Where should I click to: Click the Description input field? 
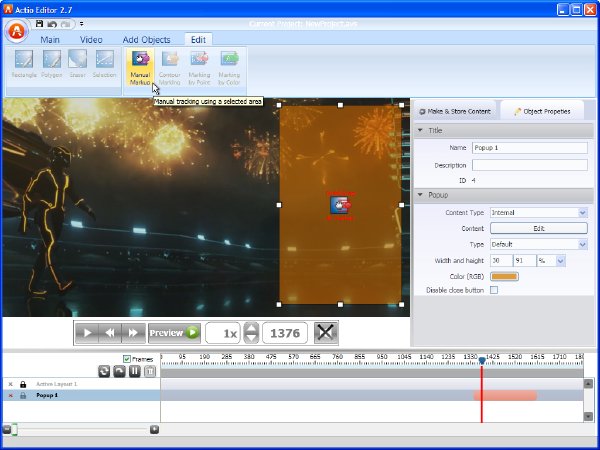coord(530,165)
